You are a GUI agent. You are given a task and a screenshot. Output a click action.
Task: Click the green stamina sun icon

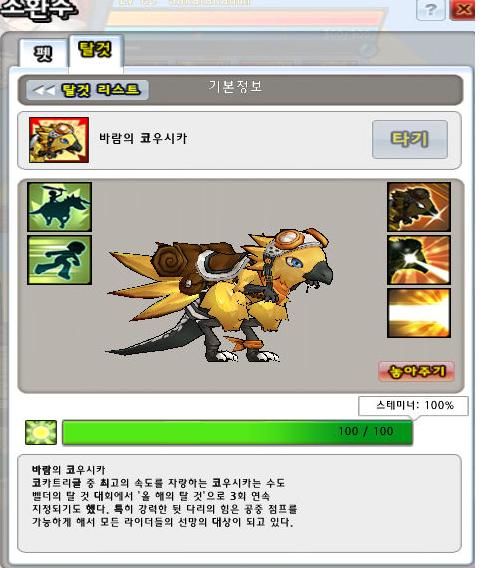(41, 432)
